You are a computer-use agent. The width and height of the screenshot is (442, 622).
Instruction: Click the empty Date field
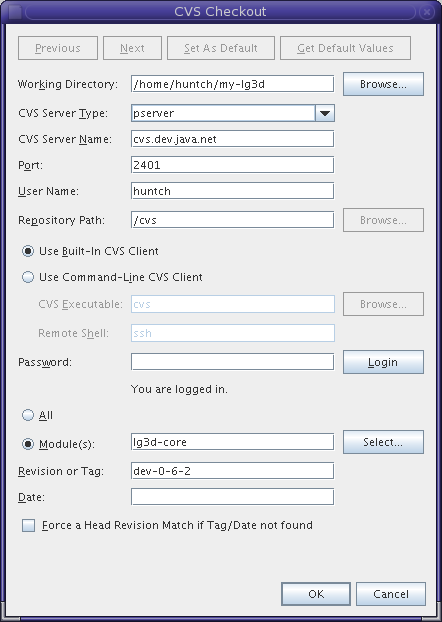point(233,497)
